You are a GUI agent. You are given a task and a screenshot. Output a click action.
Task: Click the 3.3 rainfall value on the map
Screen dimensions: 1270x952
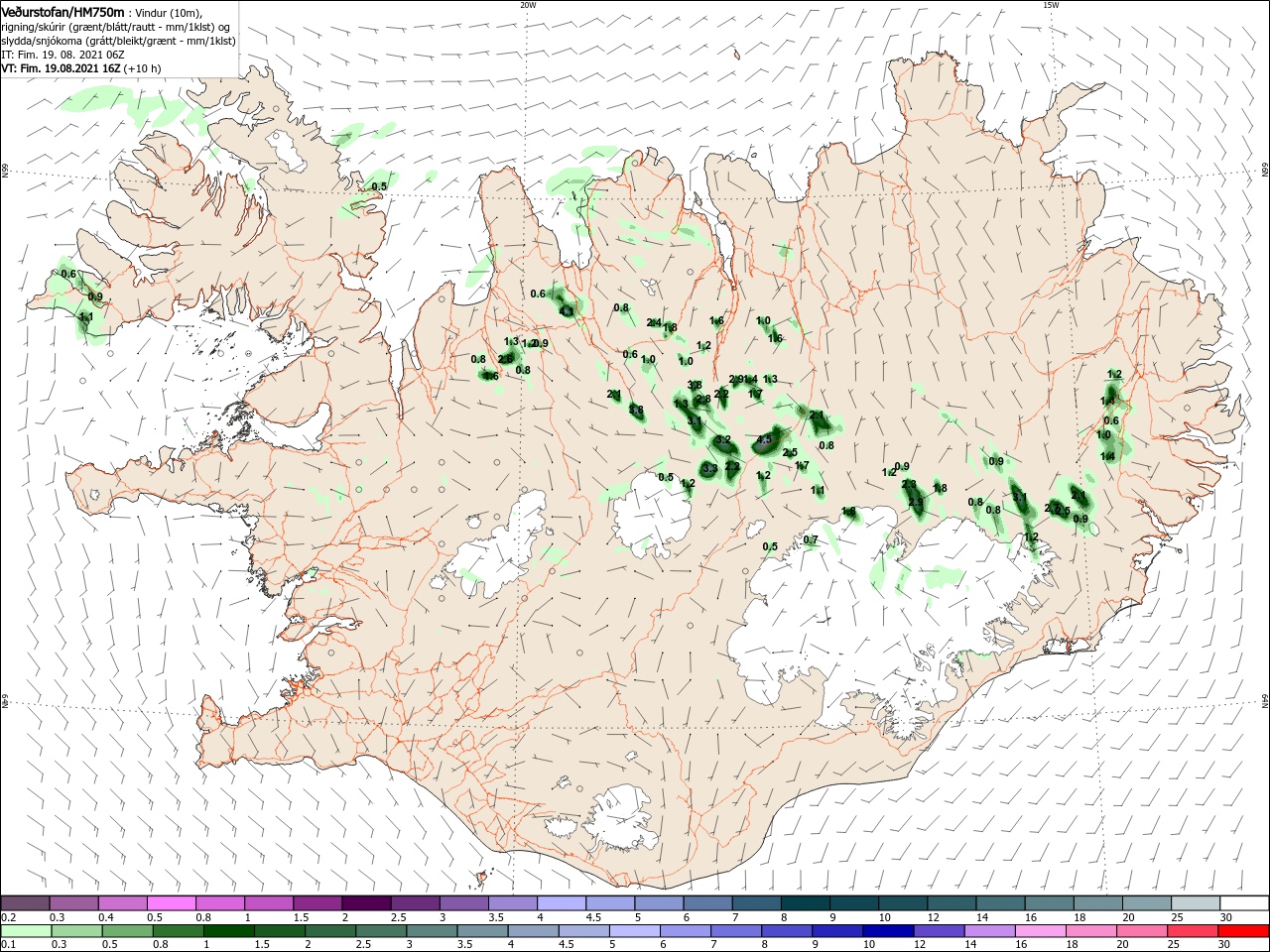coord(710,468)
